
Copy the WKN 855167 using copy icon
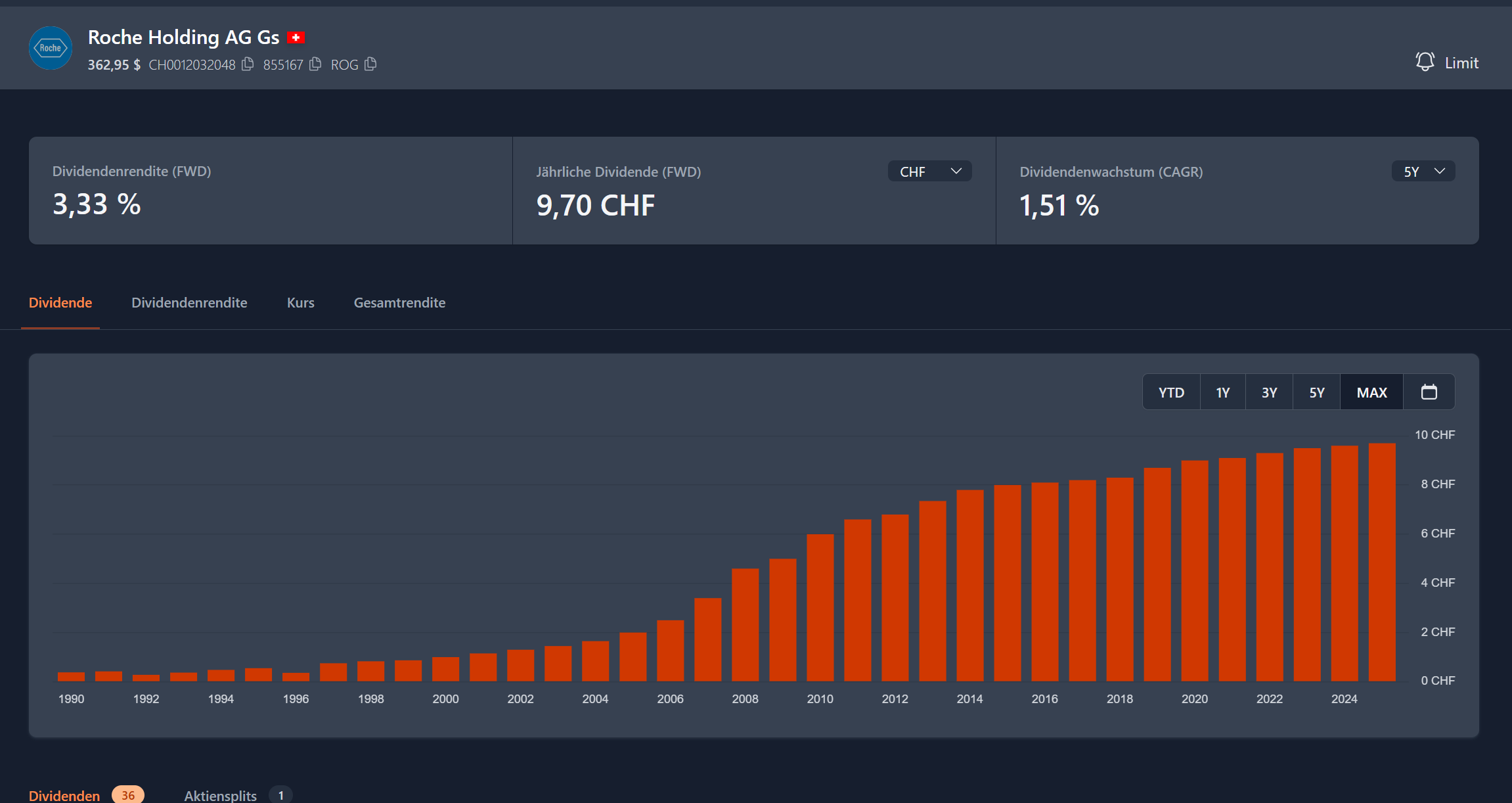[315, 64]
